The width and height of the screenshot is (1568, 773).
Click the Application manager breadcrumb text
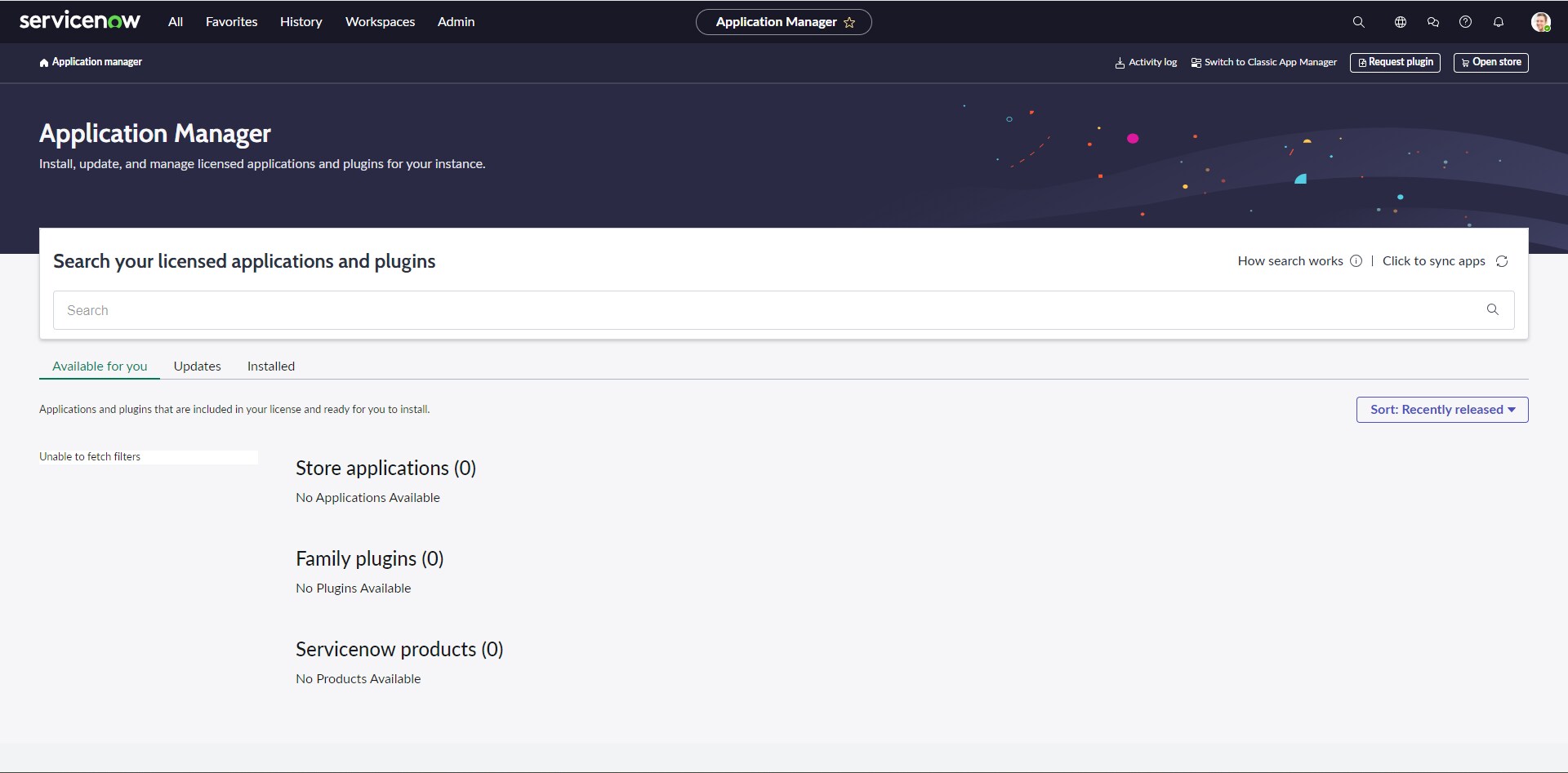point(97,62)
